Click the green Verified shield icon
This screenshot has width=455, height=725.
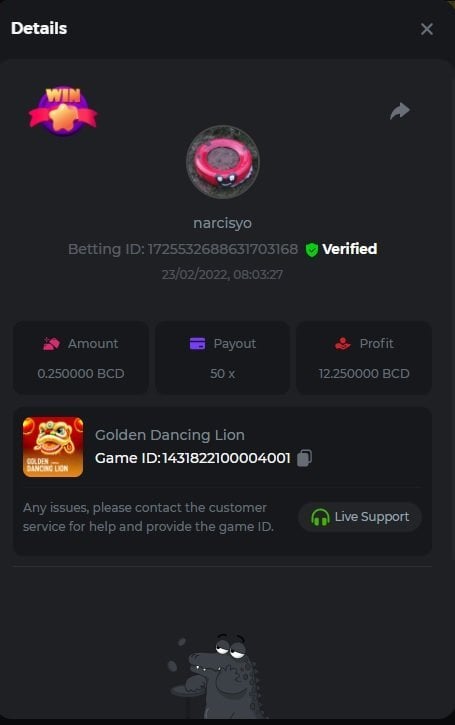[312, 250]
